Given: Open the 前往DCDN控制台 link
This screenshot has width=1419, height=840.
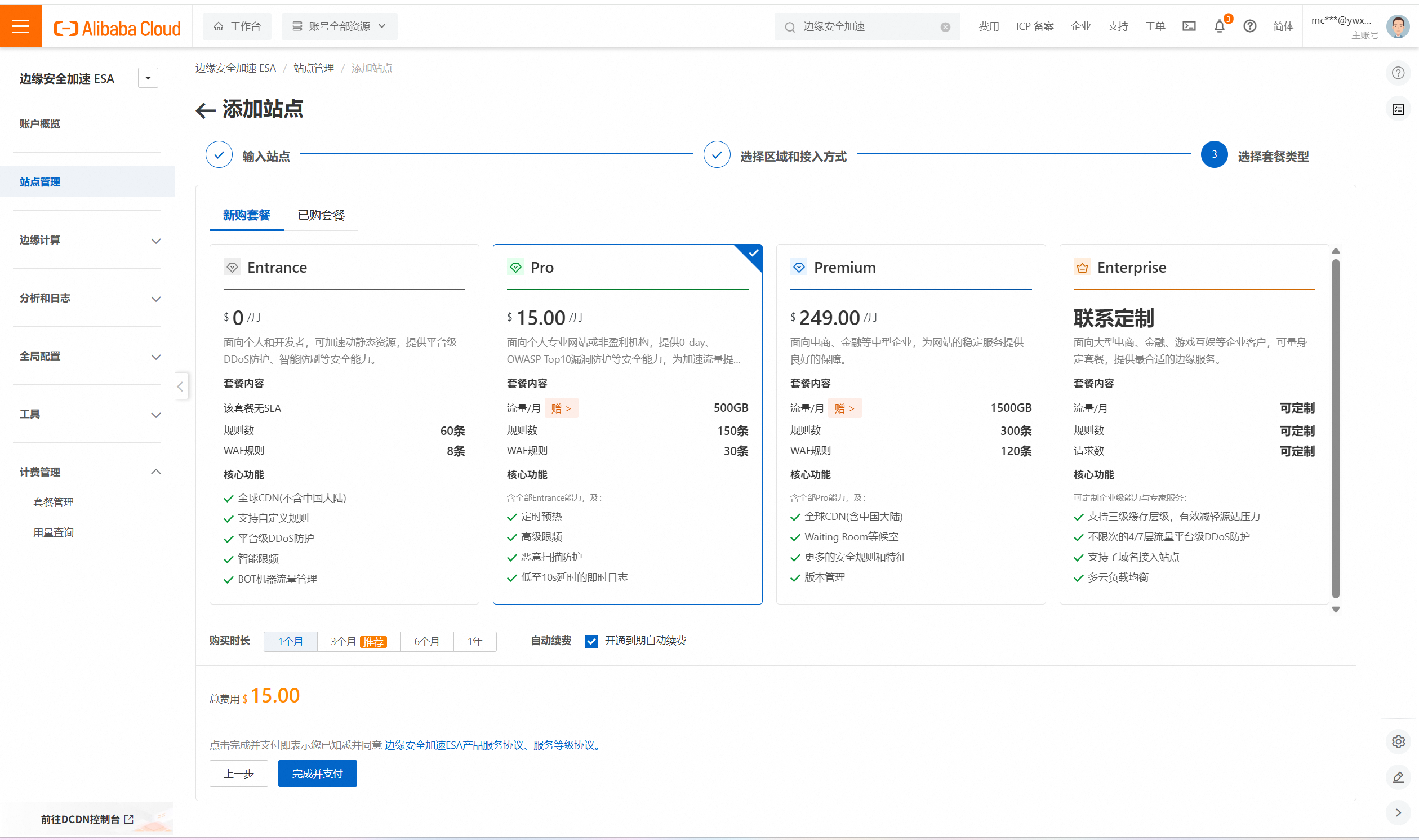Looking at the screenshot, I should point(87,819).
